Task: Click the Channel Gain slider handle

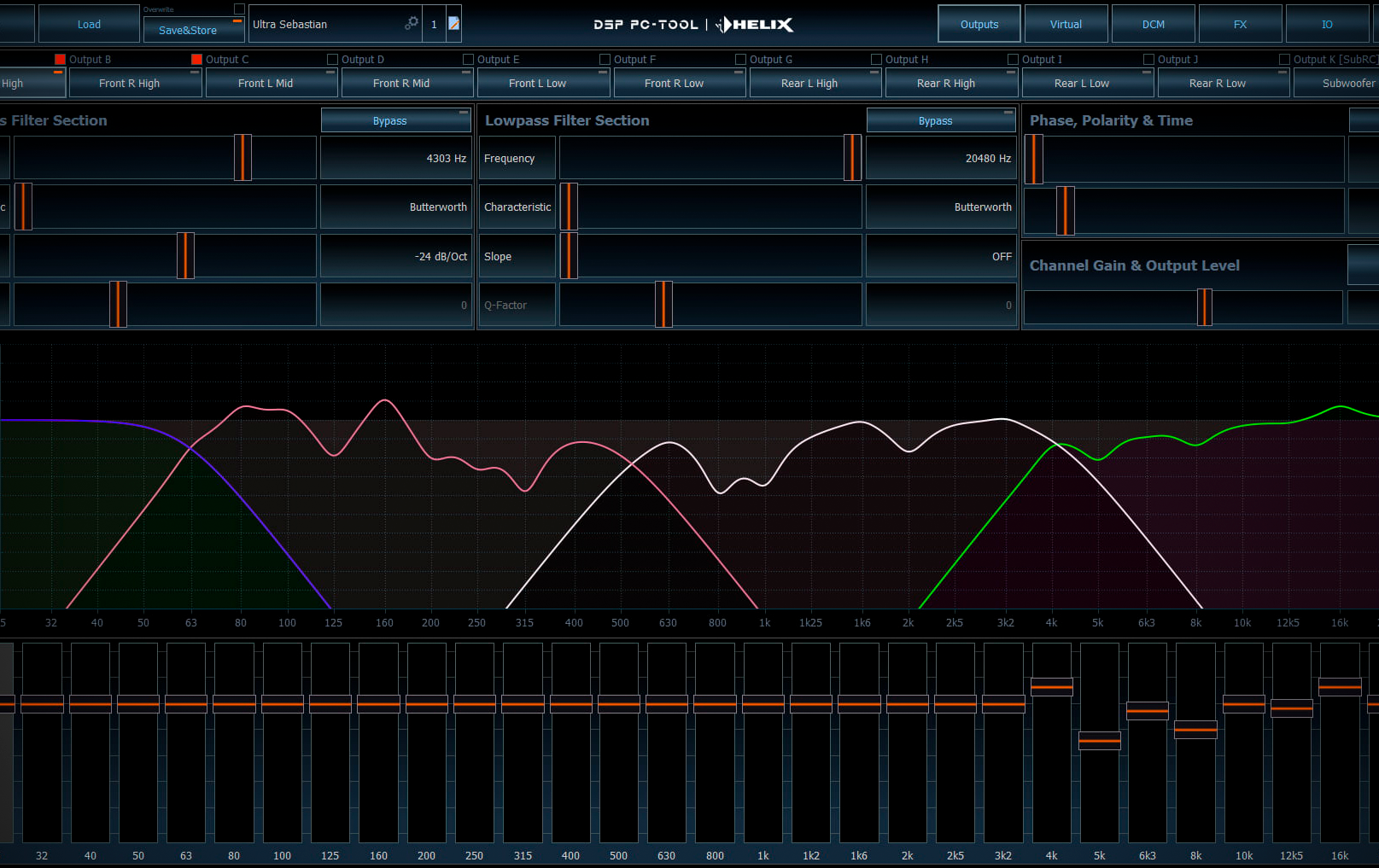Action: (x=1204, y=307)
